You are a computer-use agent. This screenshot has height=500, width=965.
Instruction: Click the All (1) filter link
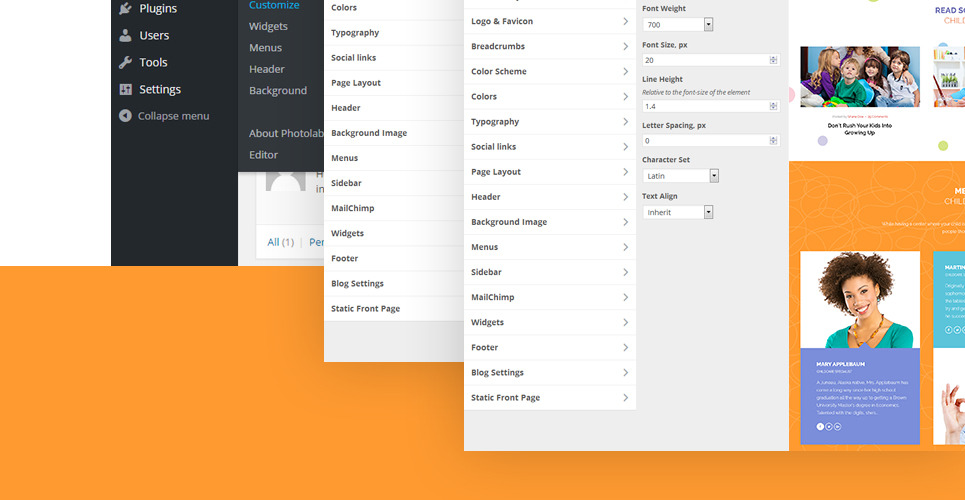click(x=281, y=242)
